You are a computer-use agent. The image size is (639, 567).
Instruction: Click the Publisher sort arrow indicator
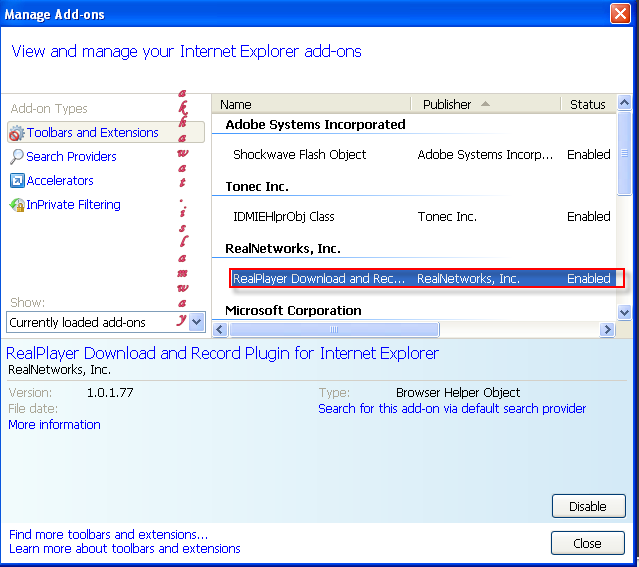click(x=485, y=104)
